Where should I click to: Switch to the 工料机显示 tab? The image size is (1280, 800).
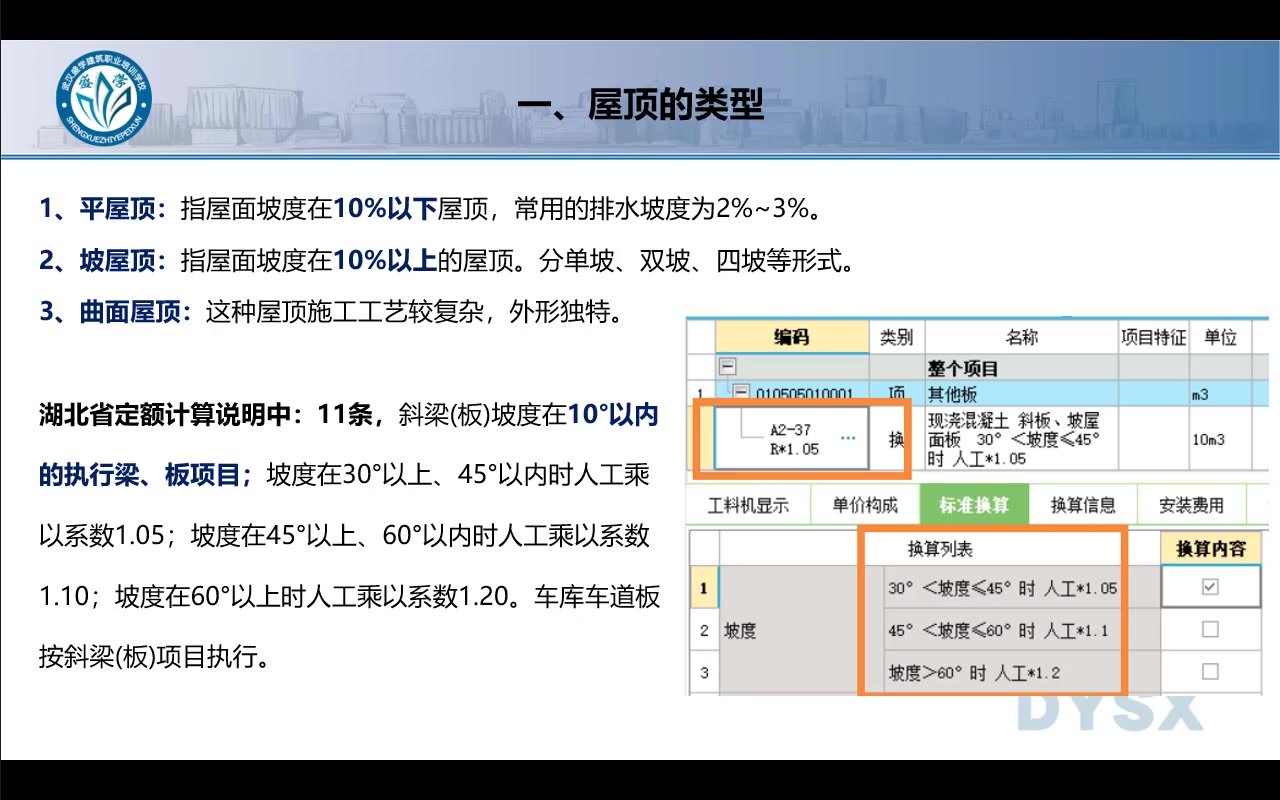pos(747,506)
